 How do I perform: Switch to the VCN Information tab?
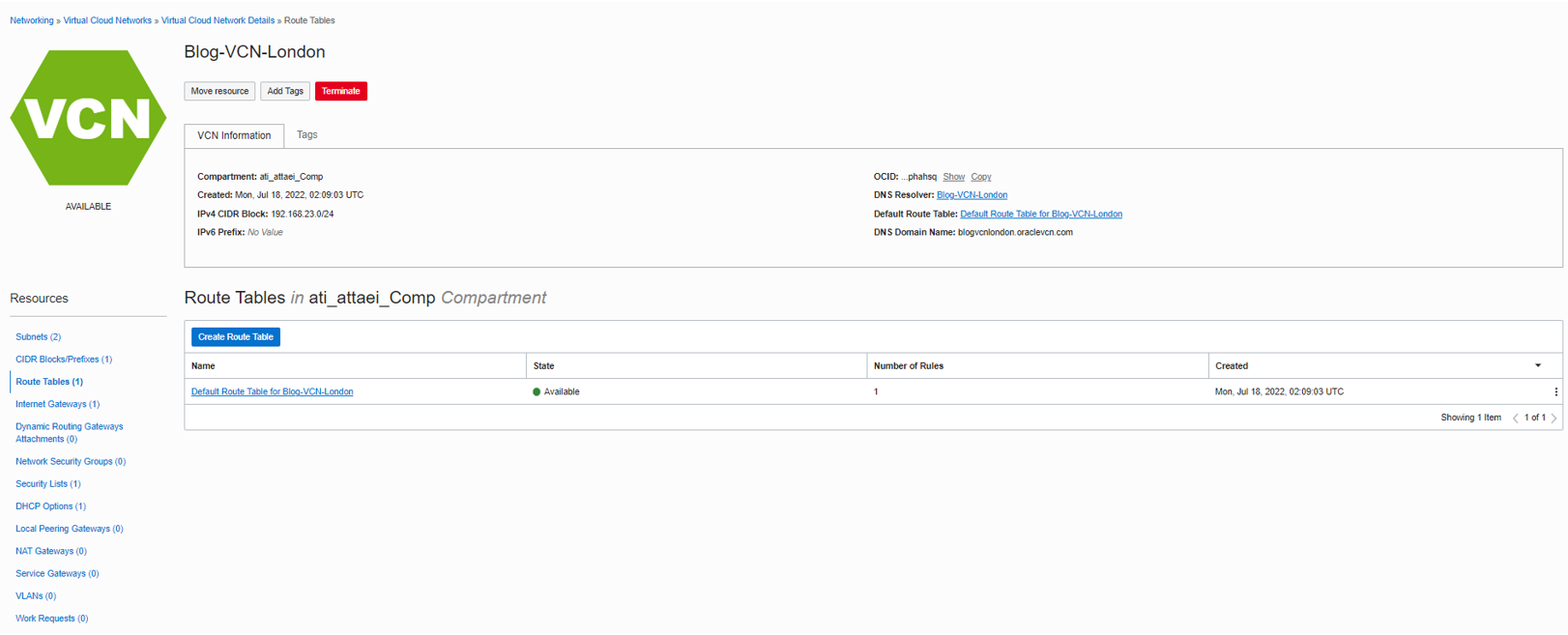pyautogui.click(x=234, y=135)
